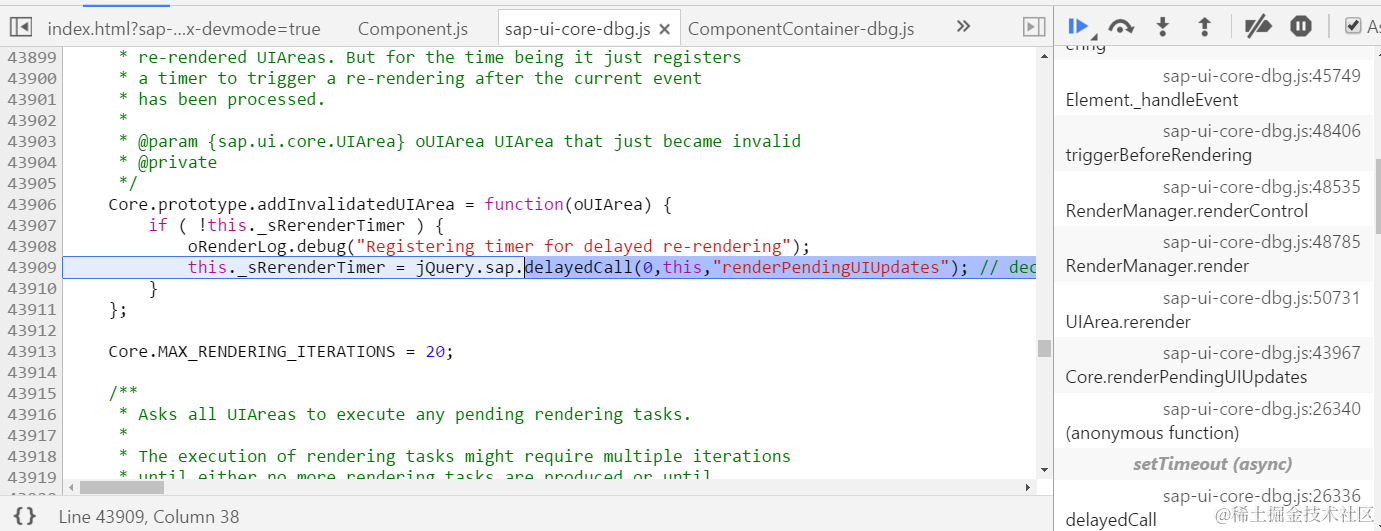This screenshot has height=531, width=1381.
Task: Select Core.renderPendingUIUpdates call frame
Action: coord(1186,377)
